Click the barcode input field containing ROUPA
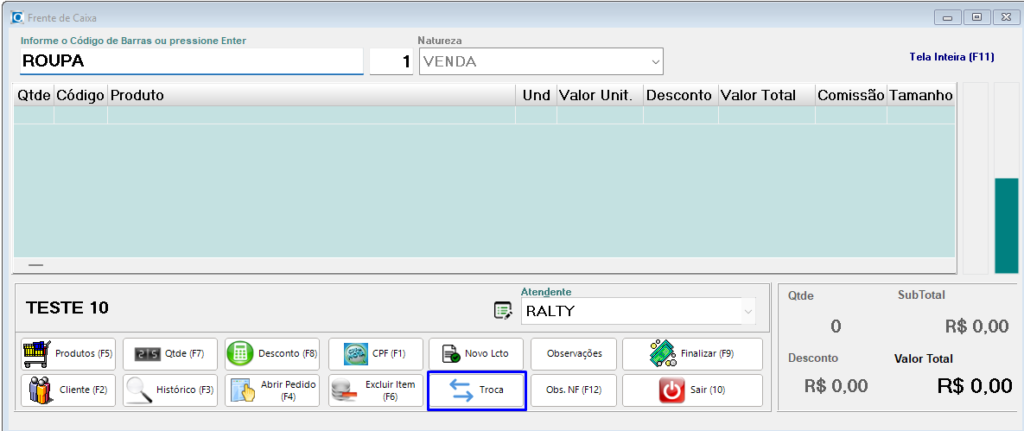Image resolution: width=1024 pixels, height=431 pixels. tap(190, 61)
